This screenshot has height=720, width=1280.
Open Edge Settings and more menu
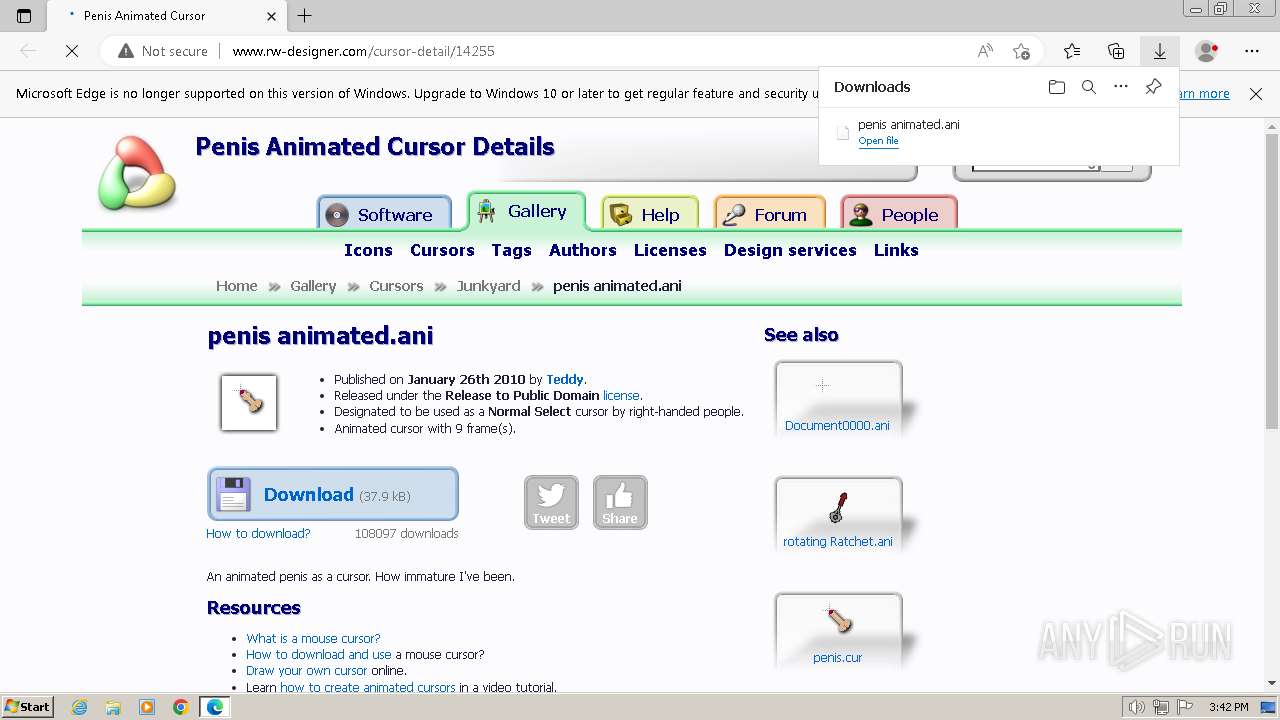tap(1252, 51)
